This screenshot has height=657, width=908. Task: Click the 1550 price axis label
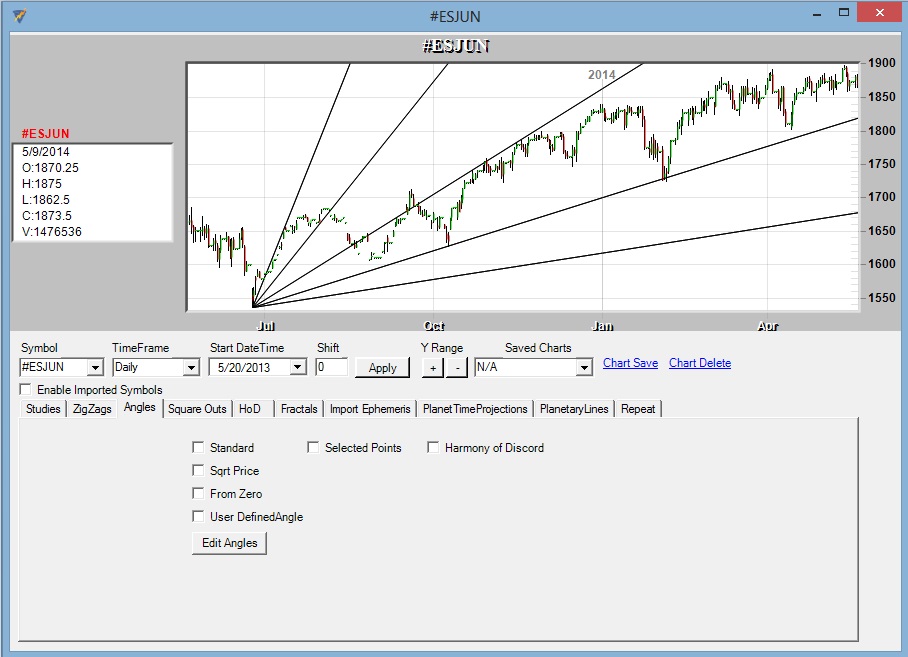881,298
